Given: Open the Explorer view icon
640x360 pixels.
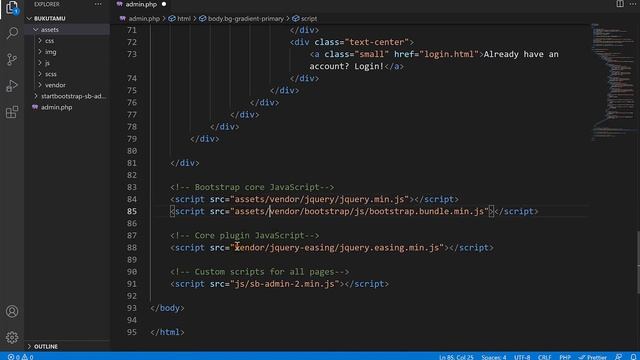Looking at the screenshot, I should pyautogui.click(x=12, y=7).
